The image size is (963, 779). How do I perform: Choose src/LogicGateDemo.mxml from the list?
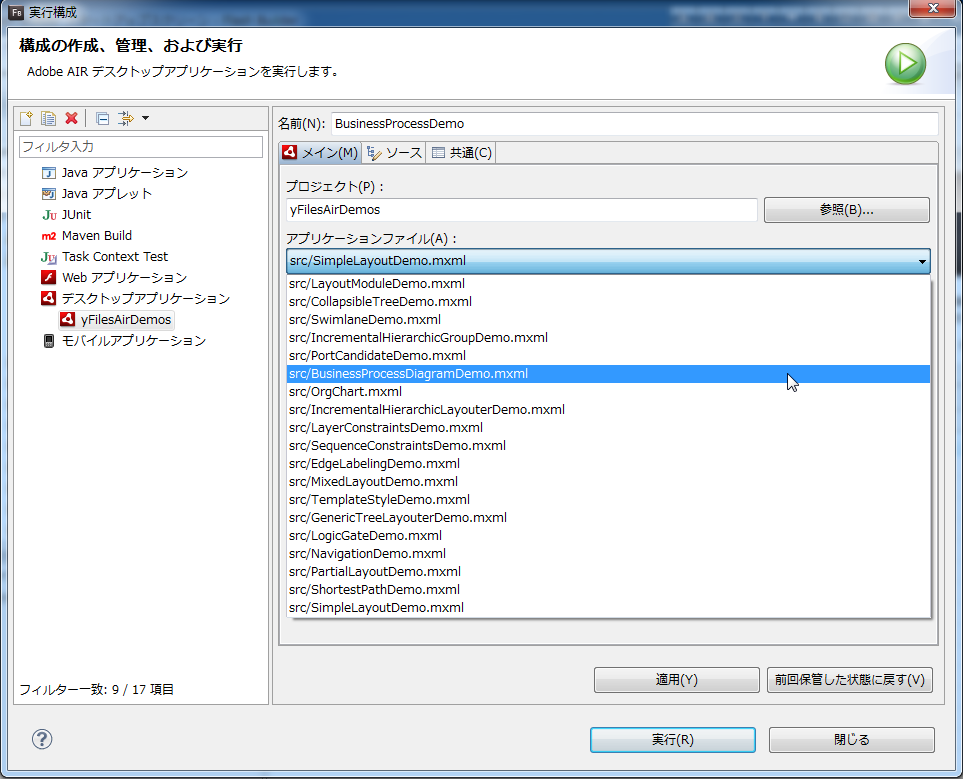(609, 536)
